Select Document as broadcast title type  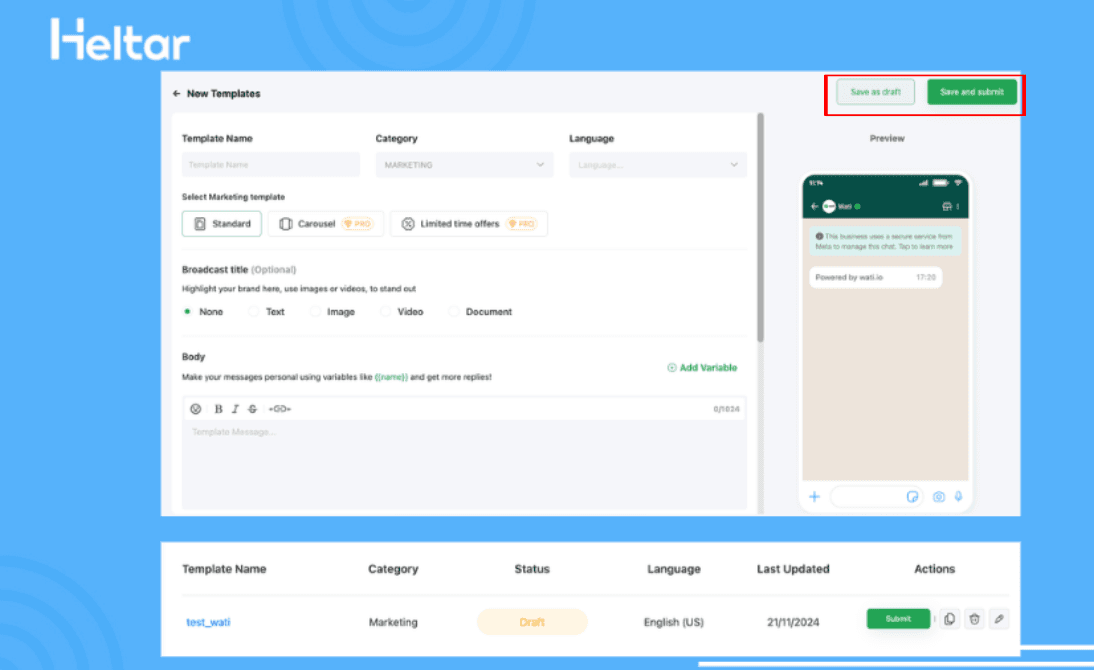(x=453, y=311)
